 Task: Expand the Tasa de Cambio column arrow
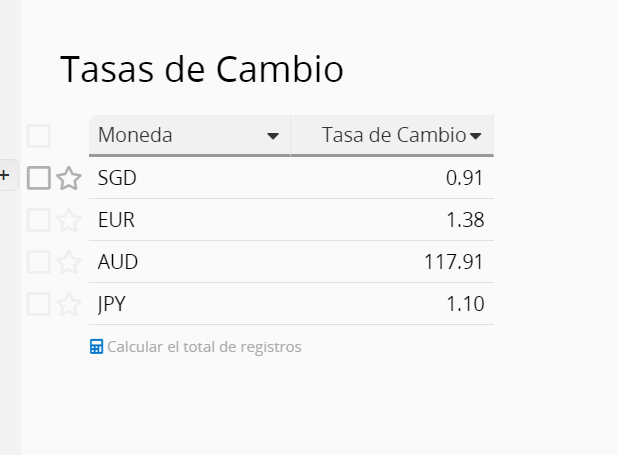point(476,137)
